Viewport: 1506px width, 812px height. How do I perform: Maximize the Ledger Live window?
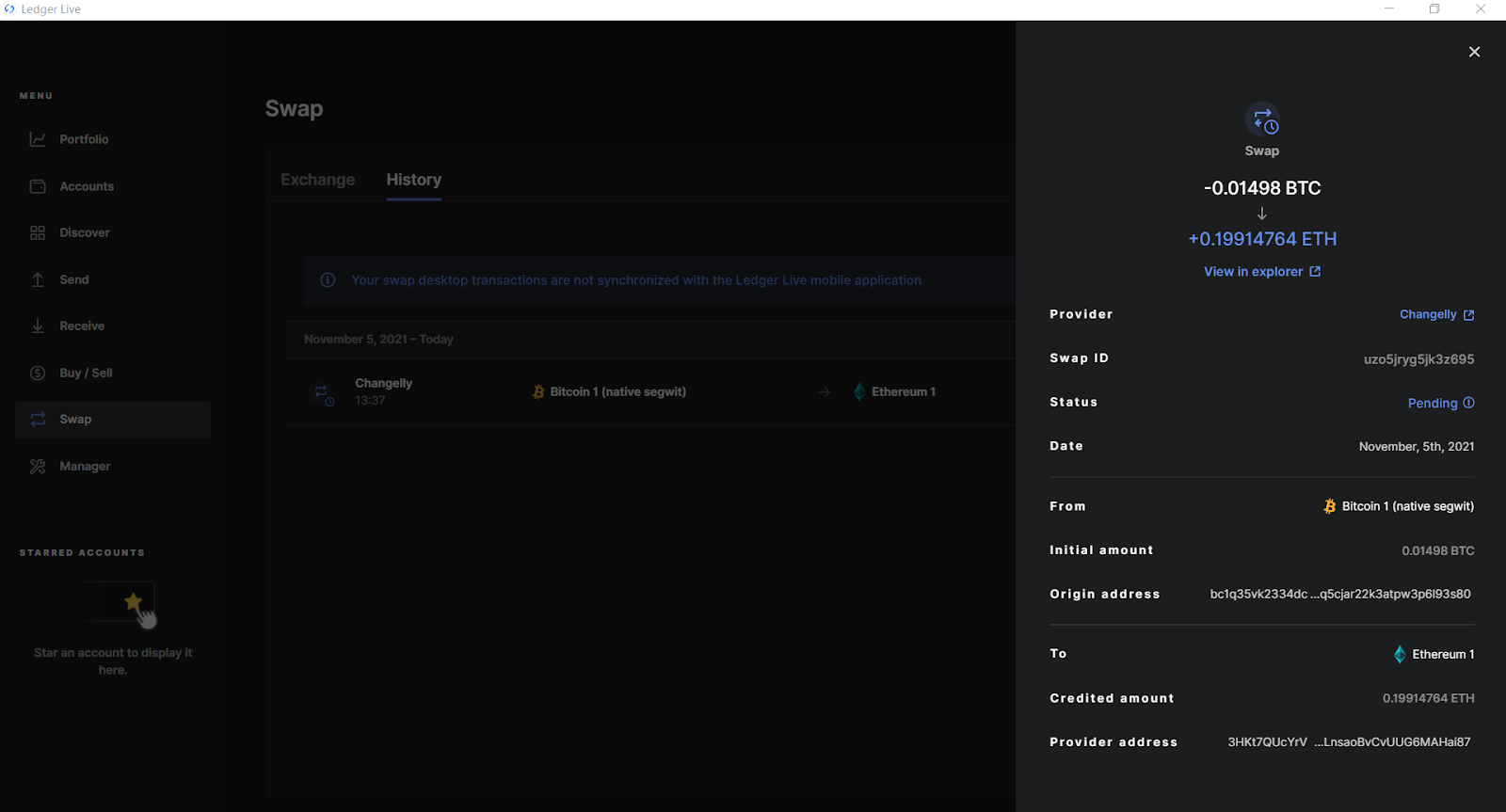[x=1434, y=9]
